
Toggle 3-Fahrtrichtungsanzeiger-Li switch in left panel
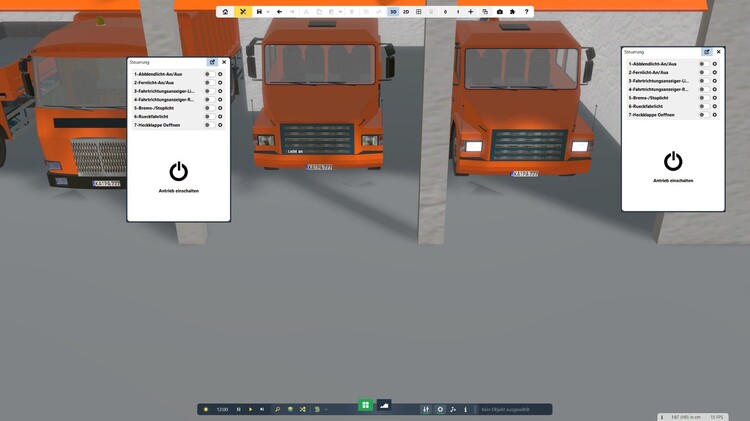210,91
